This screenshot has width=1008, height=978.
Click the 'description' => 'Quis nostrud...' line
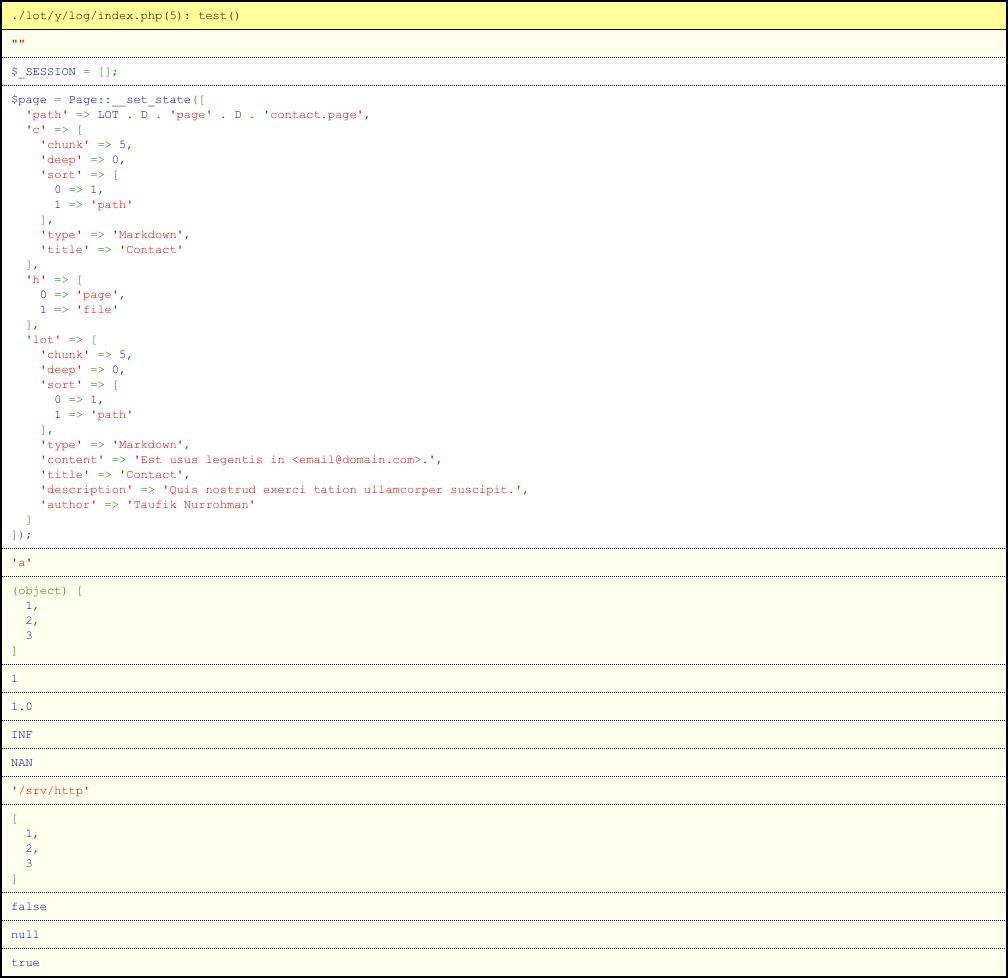284,489
